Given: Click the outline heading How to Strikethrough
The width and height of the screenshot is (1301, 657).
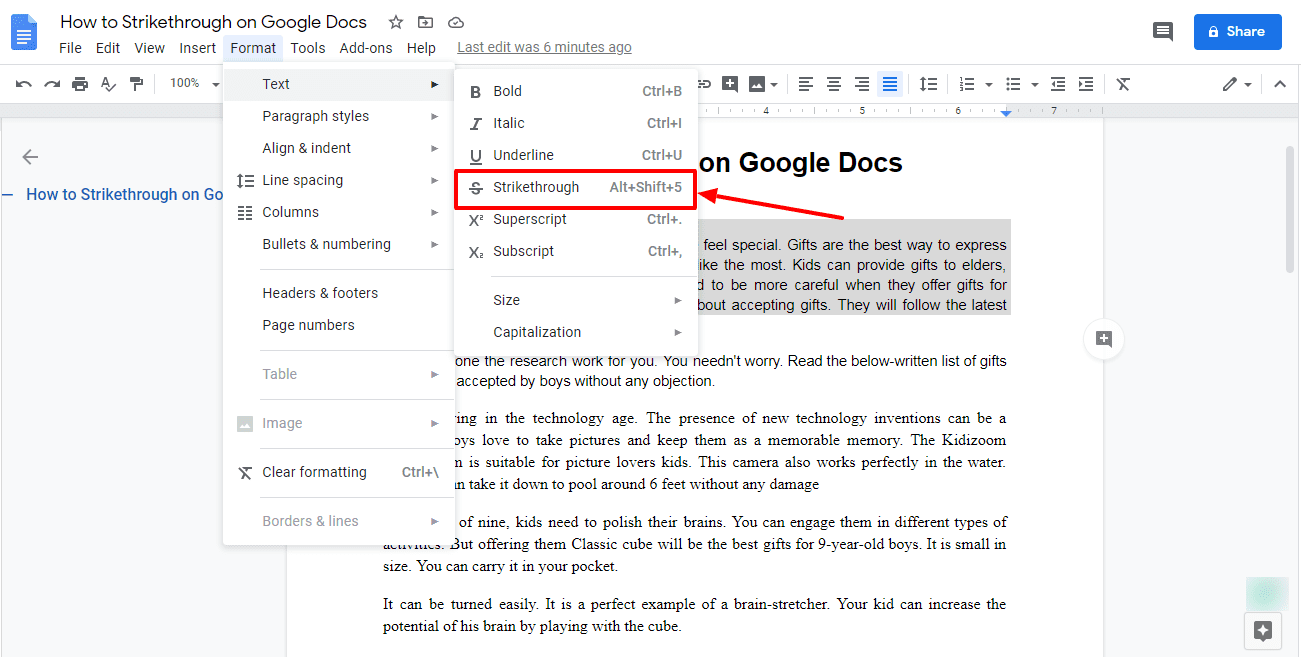Looking at the screenshot, I should coord(124,195).
